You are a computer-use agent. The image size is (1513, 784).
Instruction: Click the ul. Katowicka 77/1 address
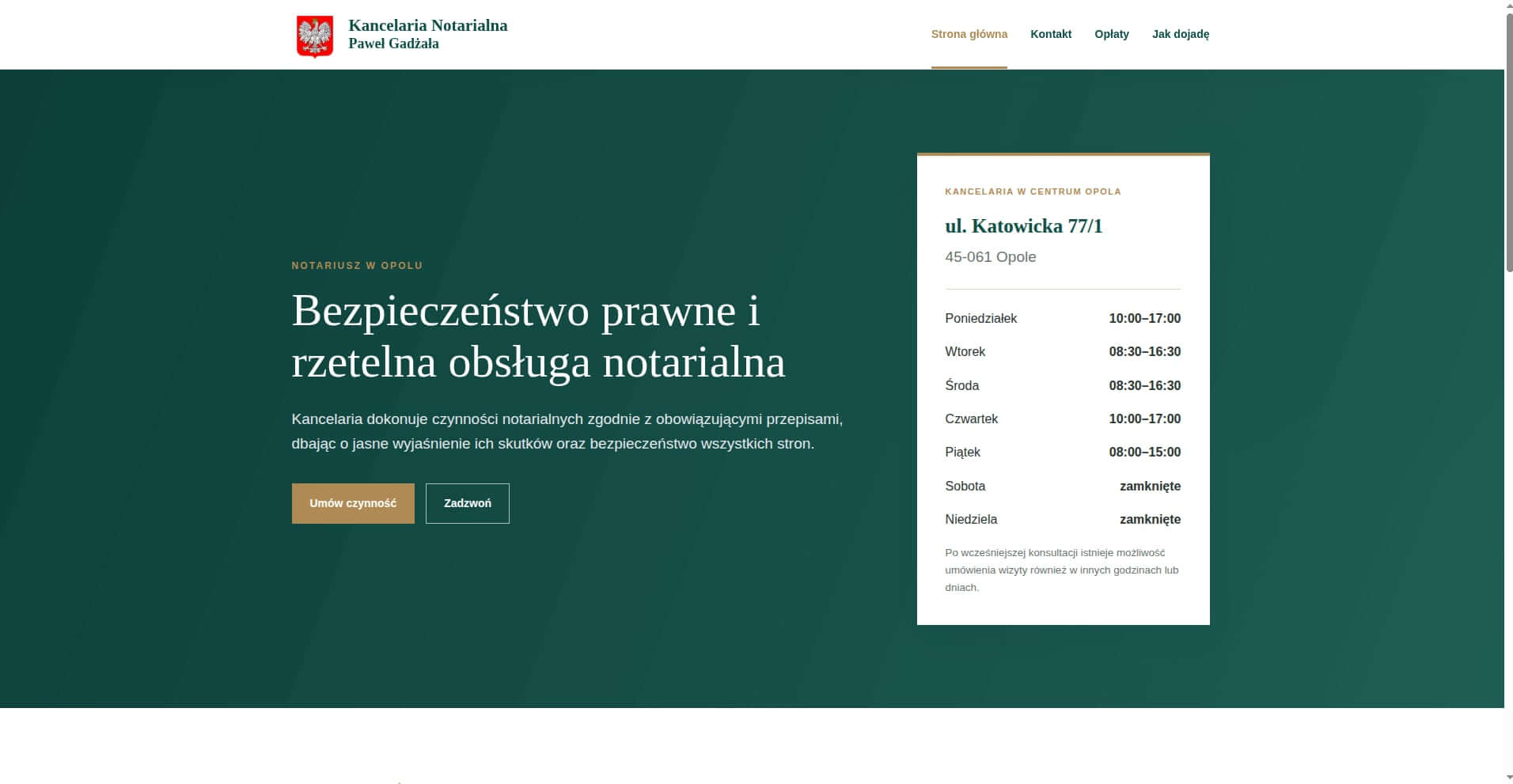[1023, 226]
